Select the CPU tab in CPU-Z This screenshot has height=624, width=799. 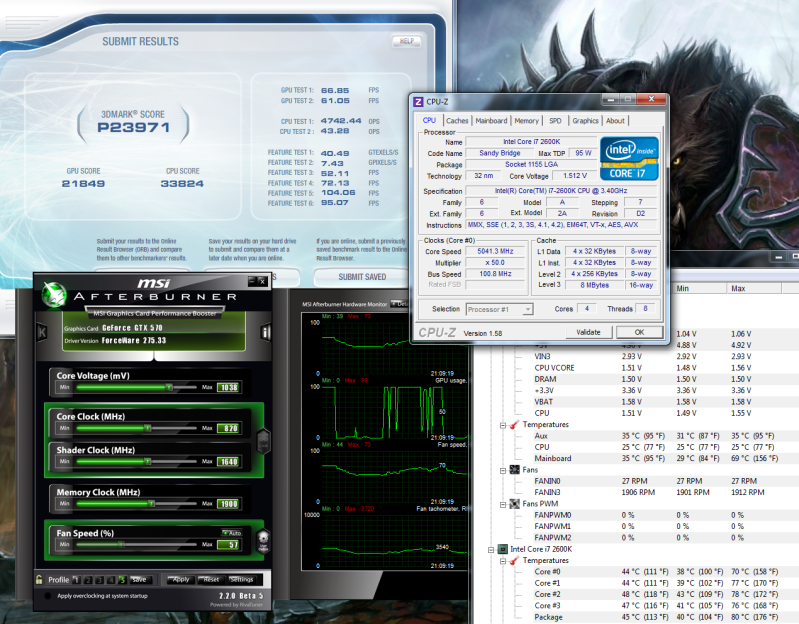(429, 120)
